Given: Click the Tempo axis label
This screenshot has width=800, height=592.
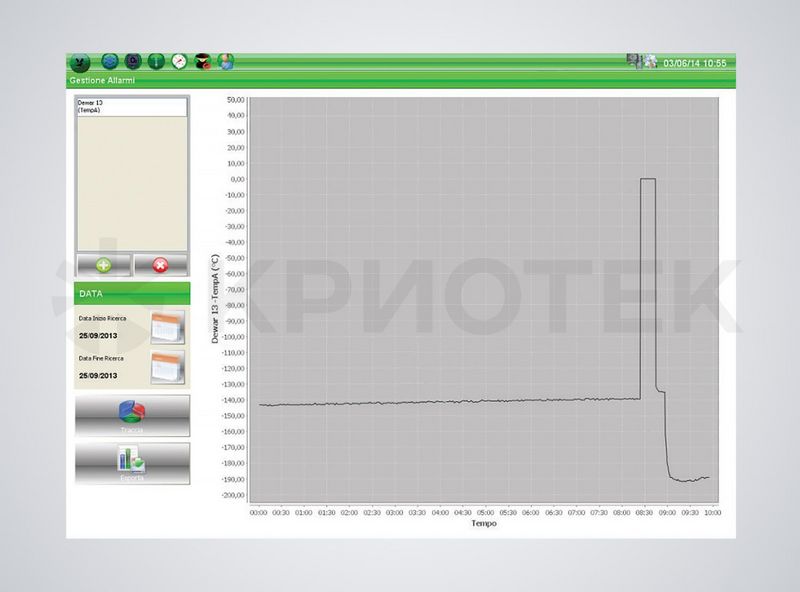Looking at the screenshot, I should [484, 524].
